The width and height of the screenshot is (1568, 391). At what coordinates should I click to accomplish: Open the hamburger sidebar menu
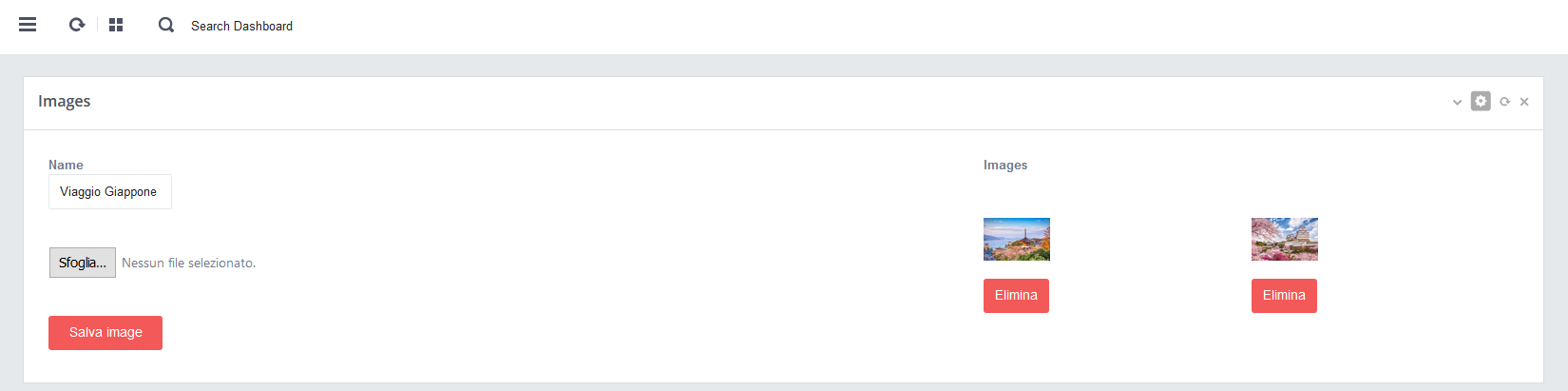[28, 25]
